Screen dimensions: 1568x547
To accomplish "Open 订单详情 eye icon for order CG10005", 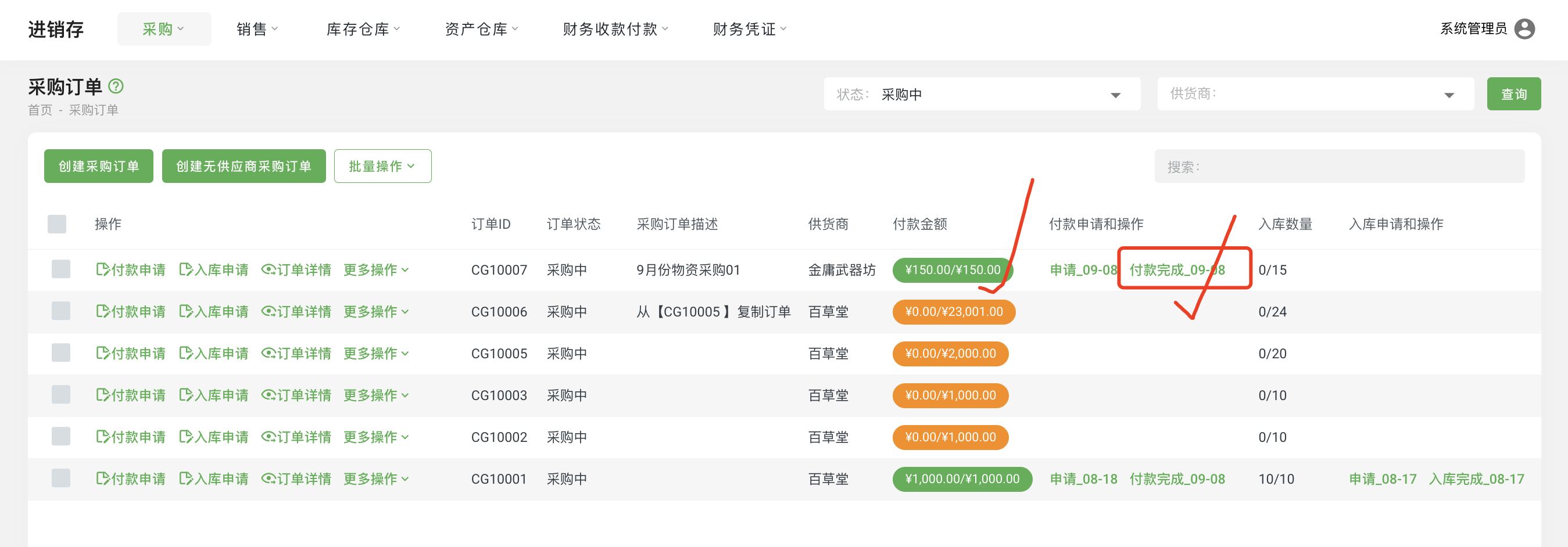I will (x=269, y=354).
